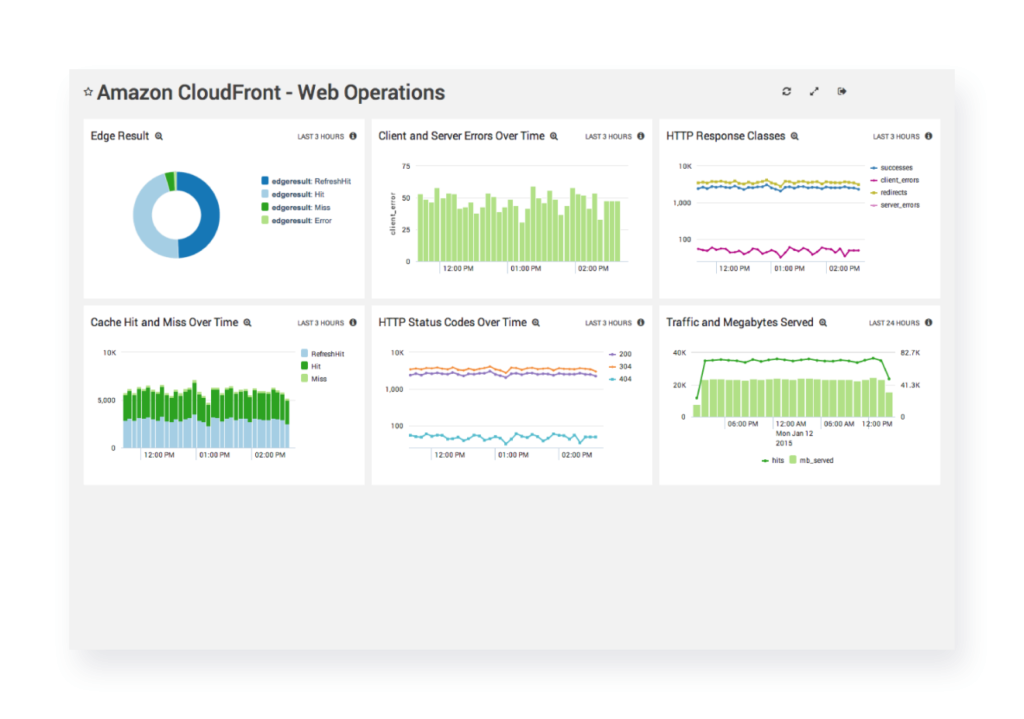Toggle client_errors series in legend
This screenshot has height=719, width=1024.
[899, 180]
